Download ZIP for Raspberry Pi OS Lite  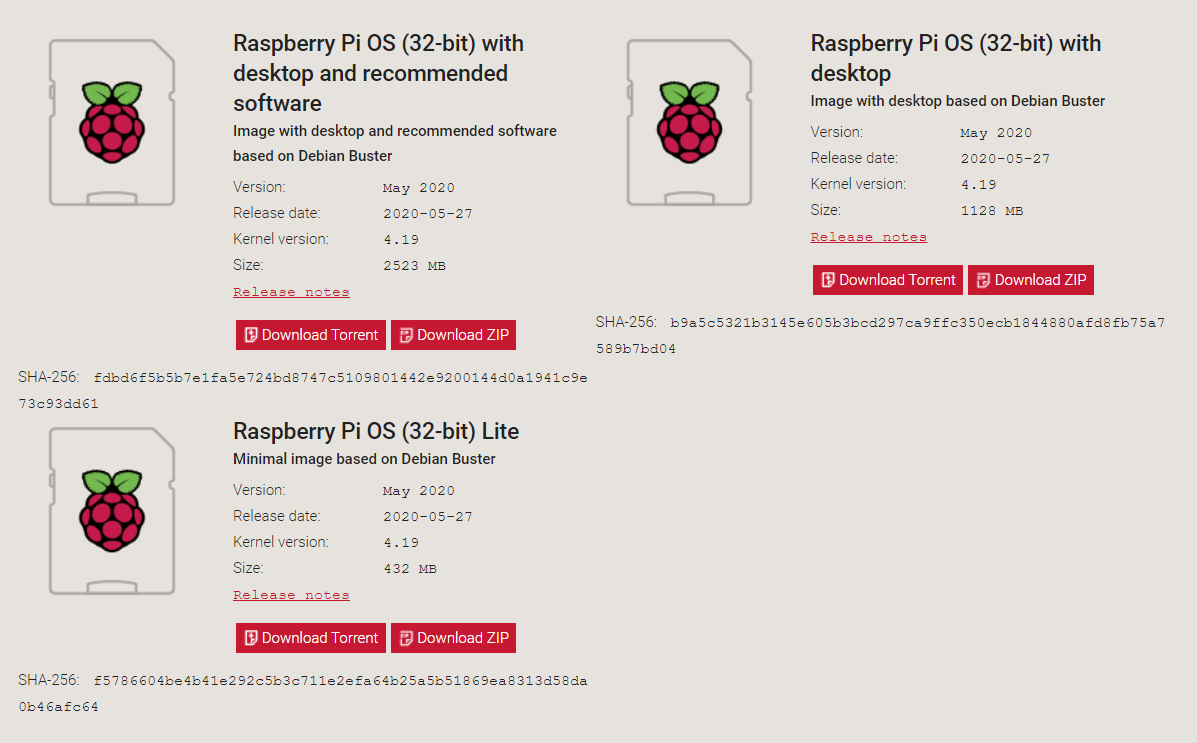453,638
